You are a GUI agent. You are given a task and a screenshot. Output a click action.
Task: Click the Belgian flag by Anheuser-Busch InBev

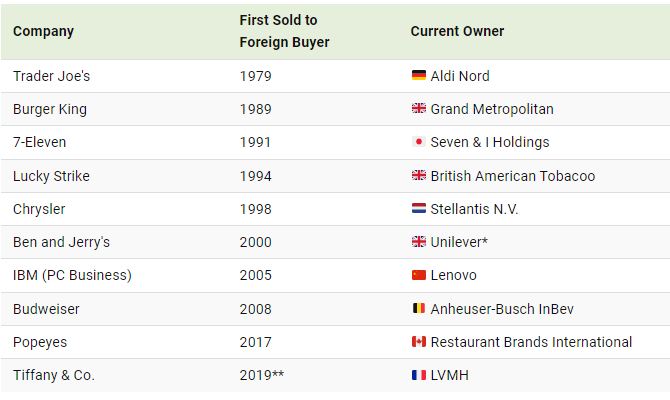pyautogui.click(x=419, y=308)
